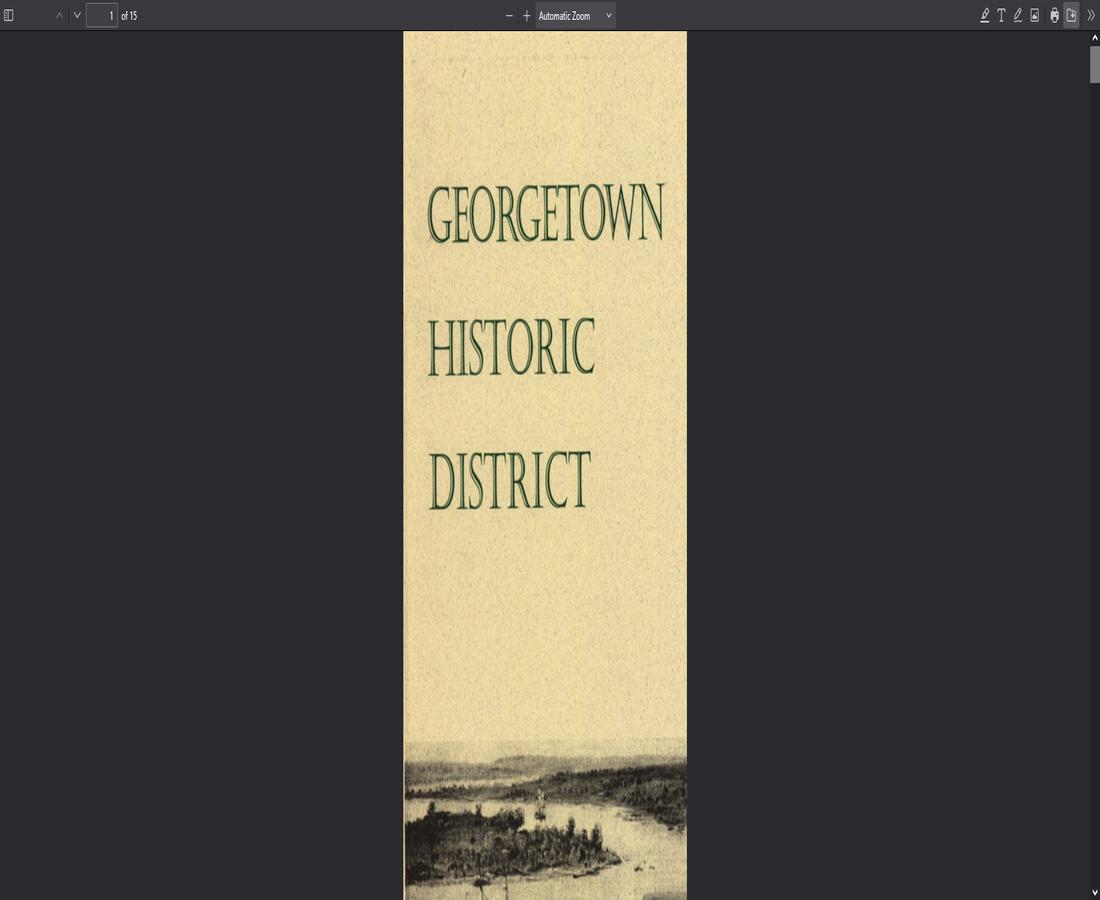Select the add text annotation tool
Image resolution: width=1100 pixels, height=900 pixels.
click(1001, 15)
